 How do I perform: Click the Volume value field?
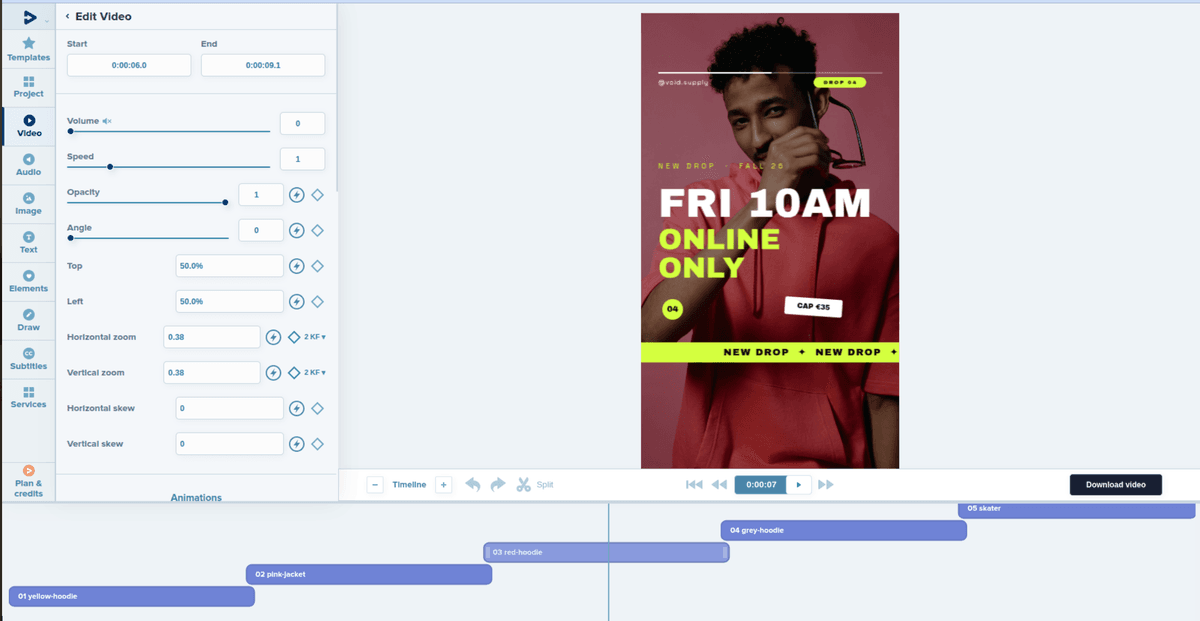(x=302, y=123)
